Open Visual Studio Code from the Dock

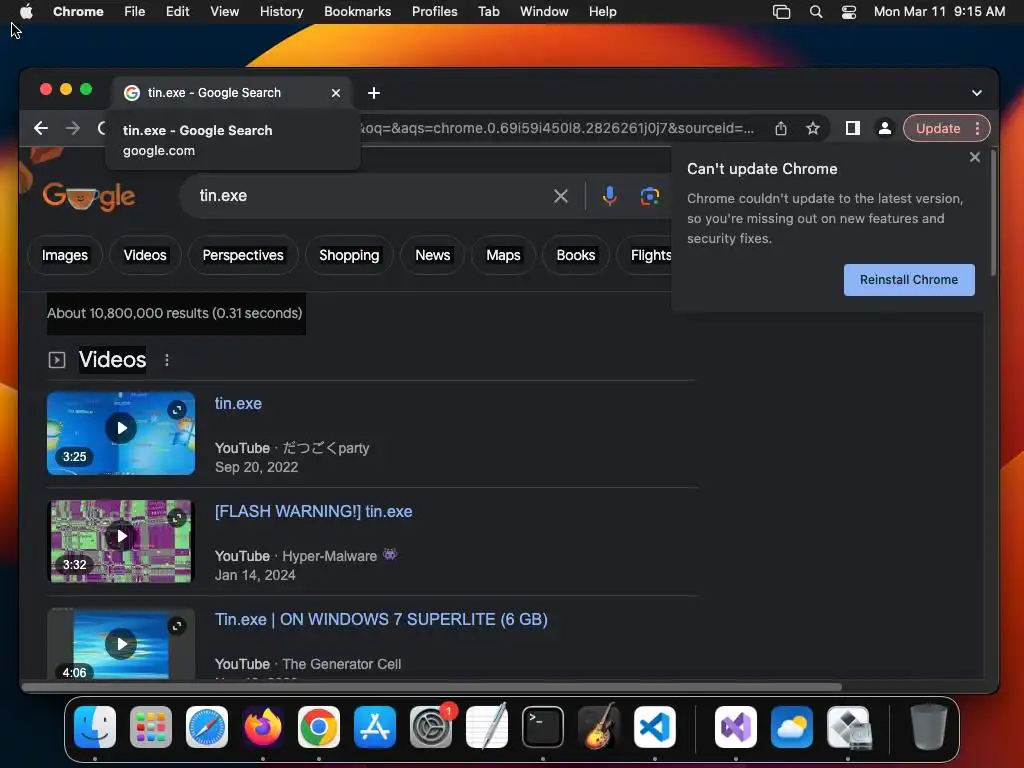click(654, 727)
